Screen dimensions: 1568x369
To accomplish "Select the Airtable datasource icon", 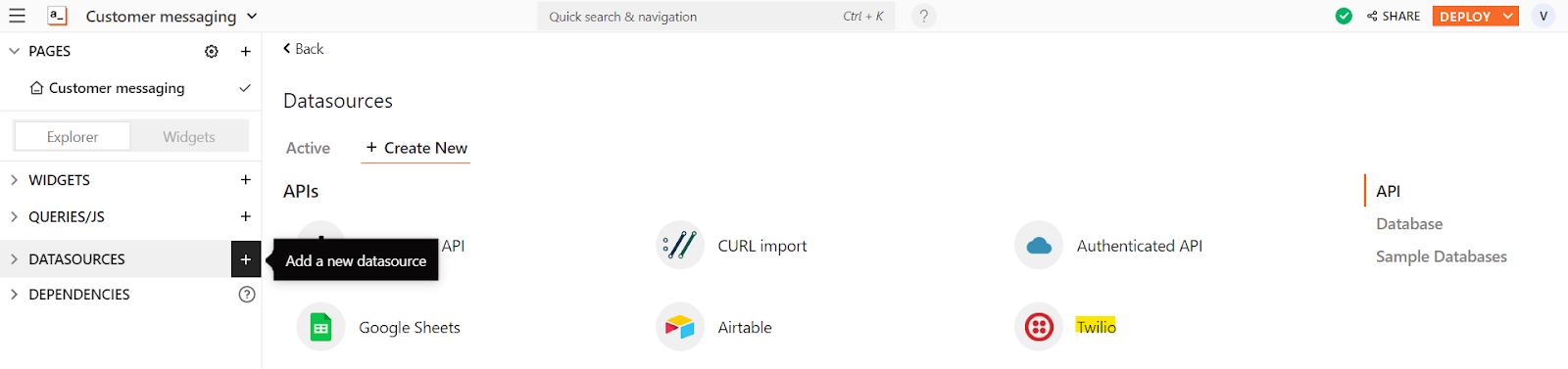I will coord(679,327).
